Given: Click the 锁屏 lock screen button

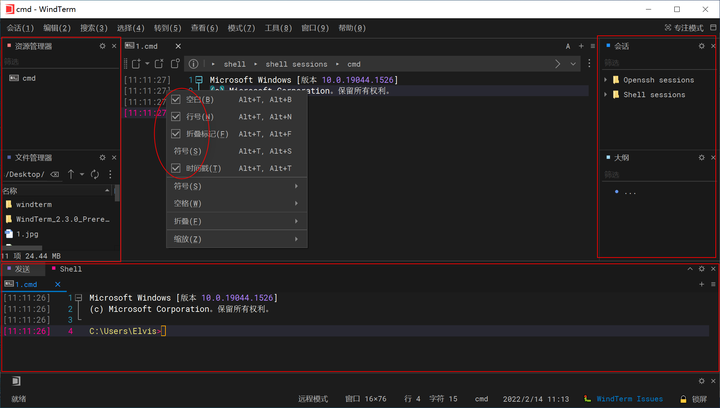Looking at the screenshot, I should point(694,399).
